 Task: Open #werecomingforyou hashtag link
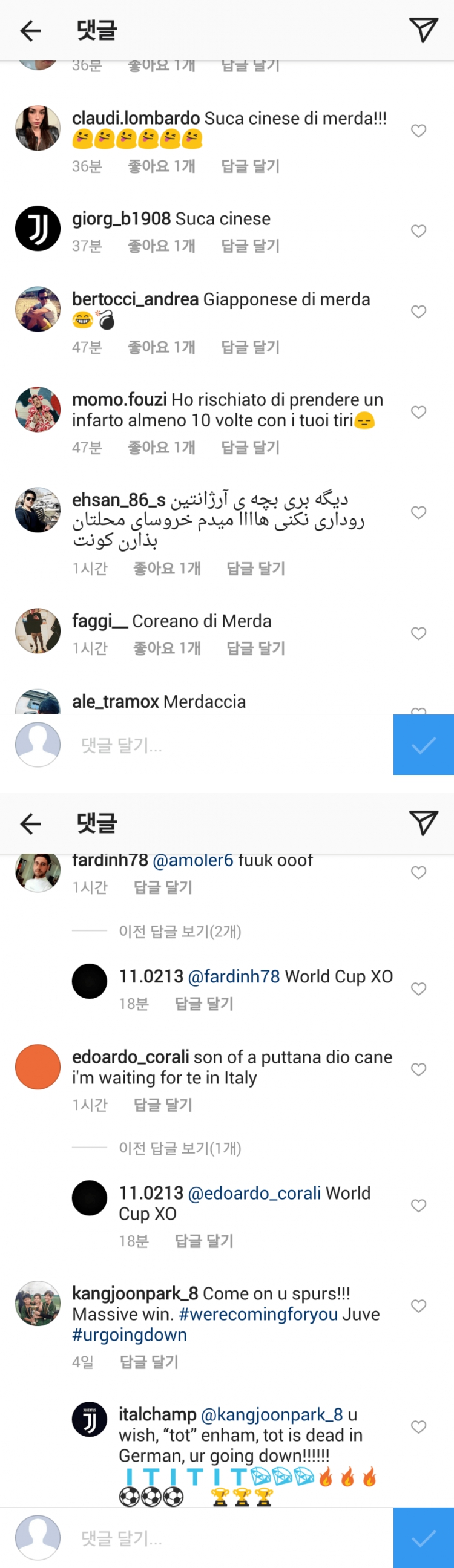pyautogui.click(x=258, y=1314)
